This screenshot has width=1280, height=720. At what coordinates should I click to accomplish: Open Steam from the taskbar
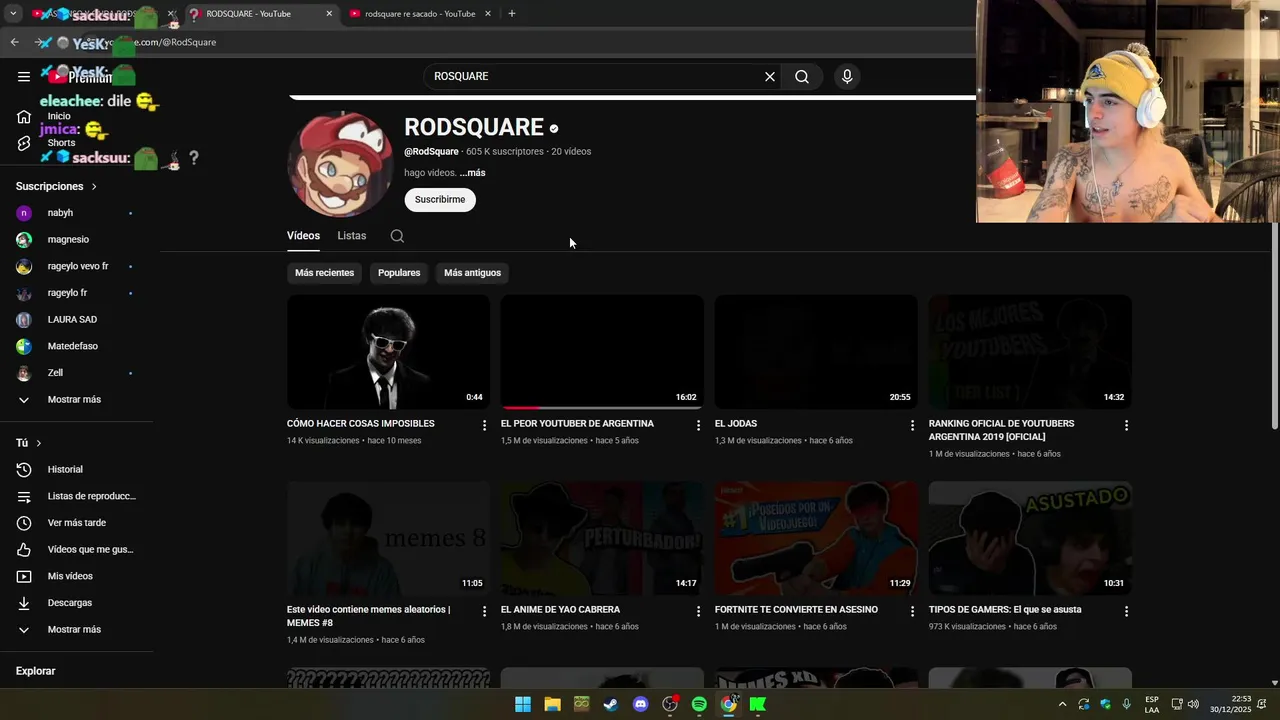click(x=610, y=704)
